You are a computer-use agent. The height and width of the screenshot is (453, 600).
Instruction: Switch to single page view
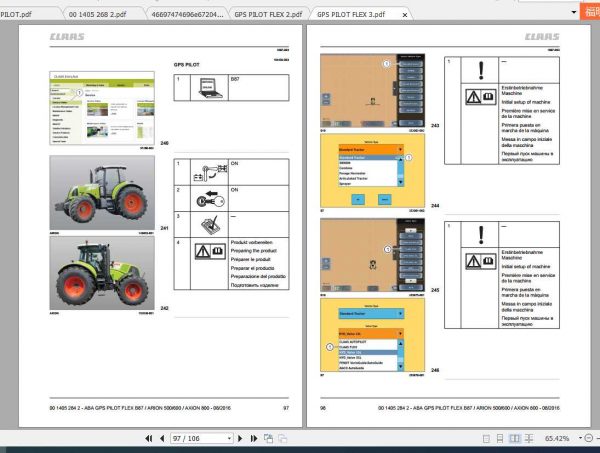pos(486,438)
